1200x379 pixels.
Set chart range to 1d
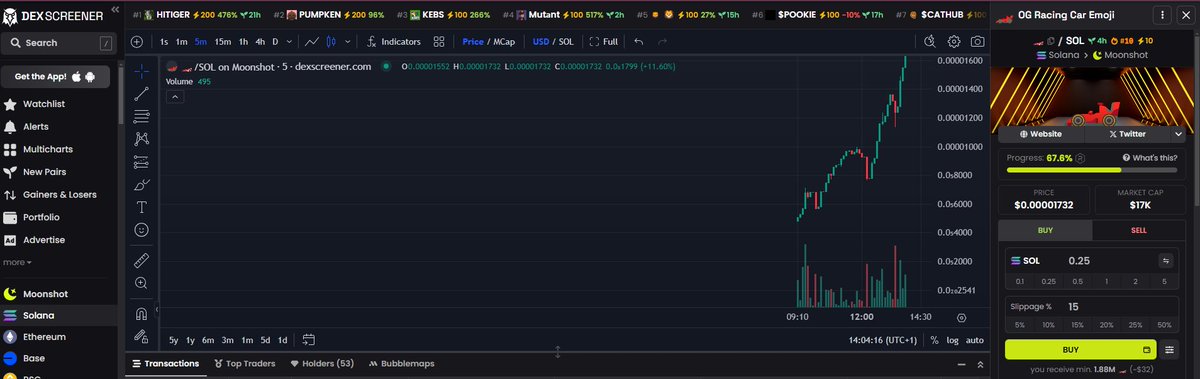tap(282, 340)
